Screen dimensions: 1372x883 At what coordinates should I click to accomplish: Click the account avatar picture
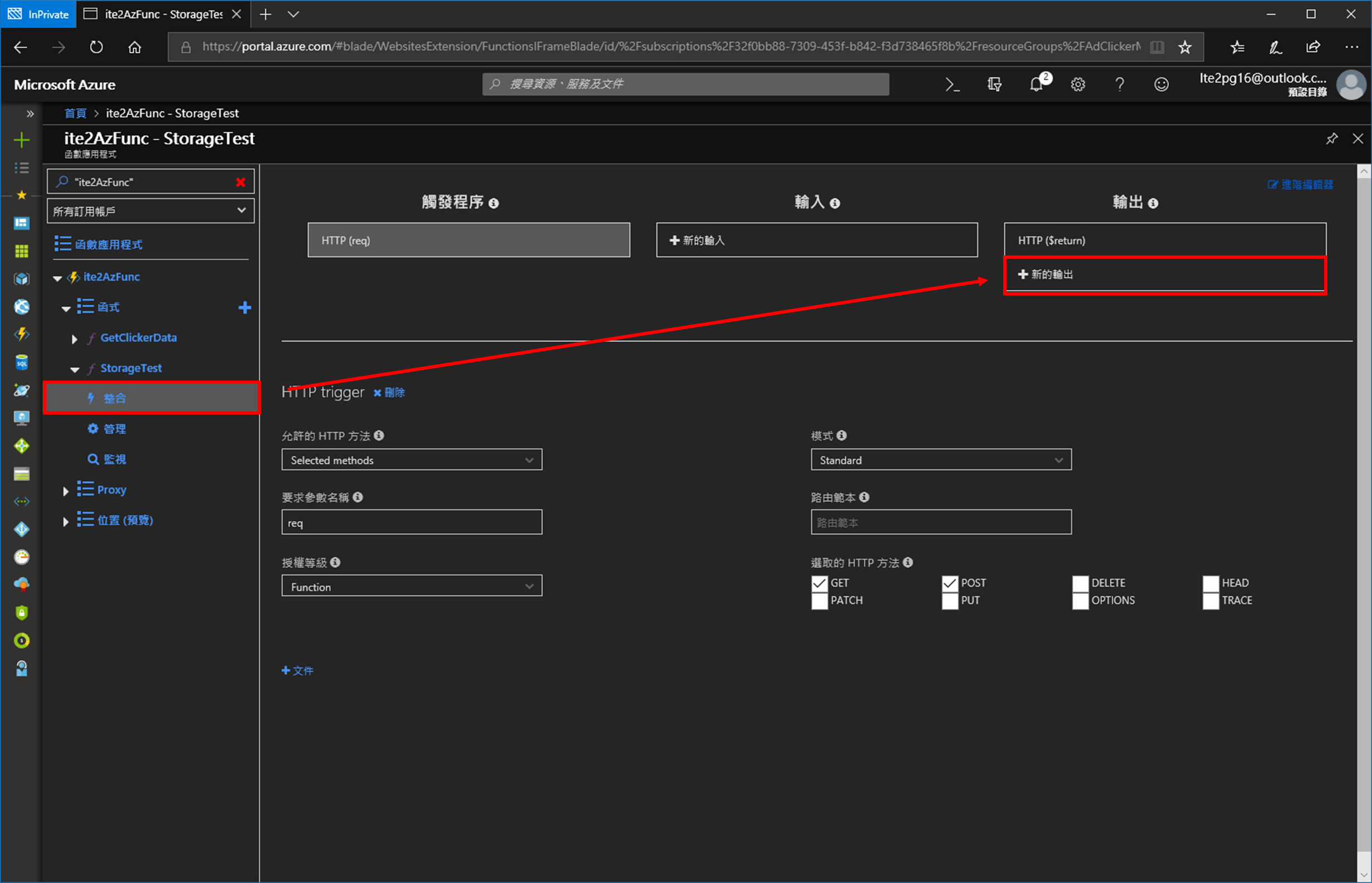(x=1350, y=84)
